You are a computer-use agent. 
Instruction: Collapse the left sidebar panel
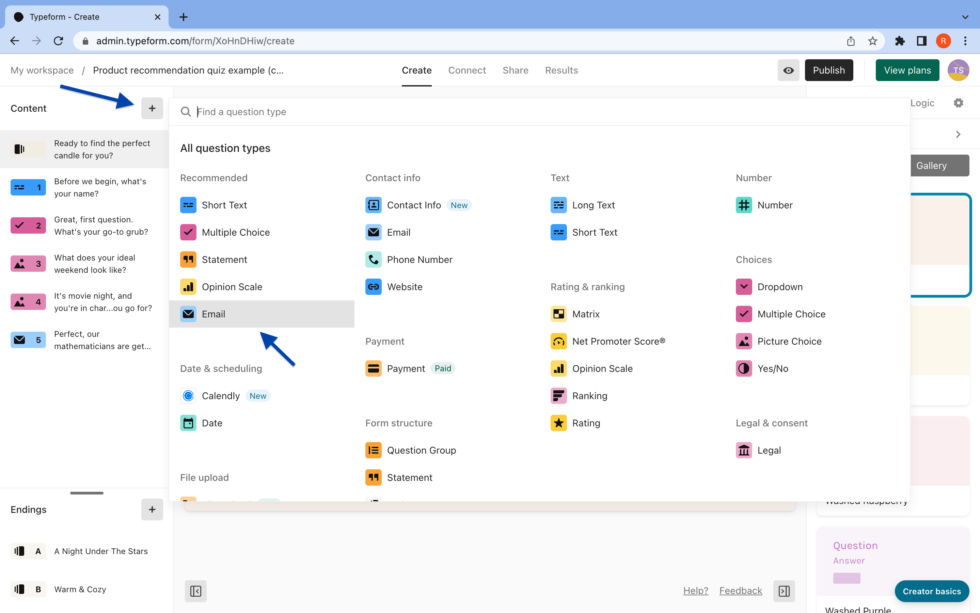[196, 591]
